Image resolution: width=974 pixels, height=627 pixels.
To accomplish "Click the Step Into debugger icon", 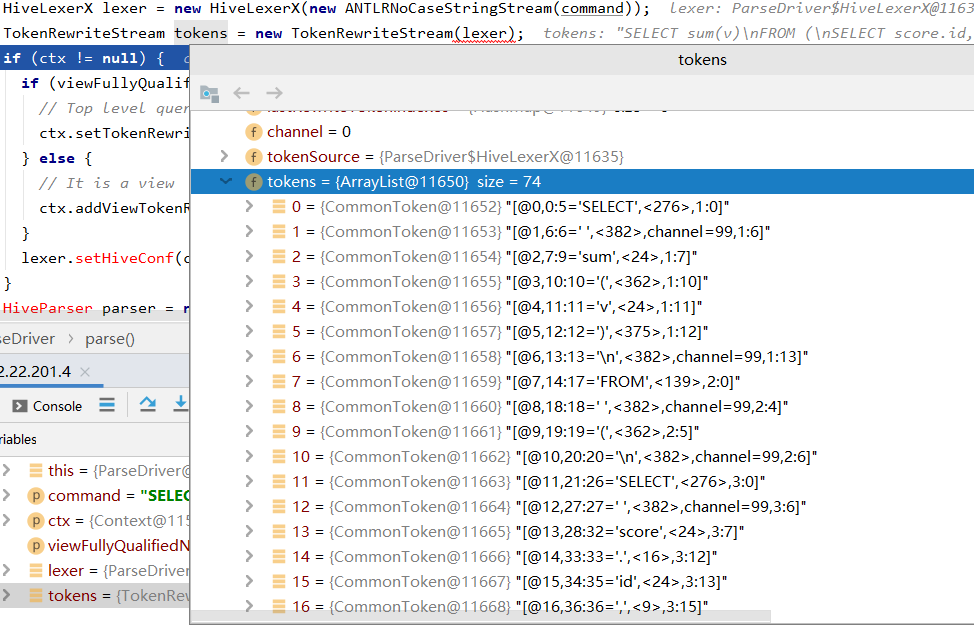I will pos(180,404).
